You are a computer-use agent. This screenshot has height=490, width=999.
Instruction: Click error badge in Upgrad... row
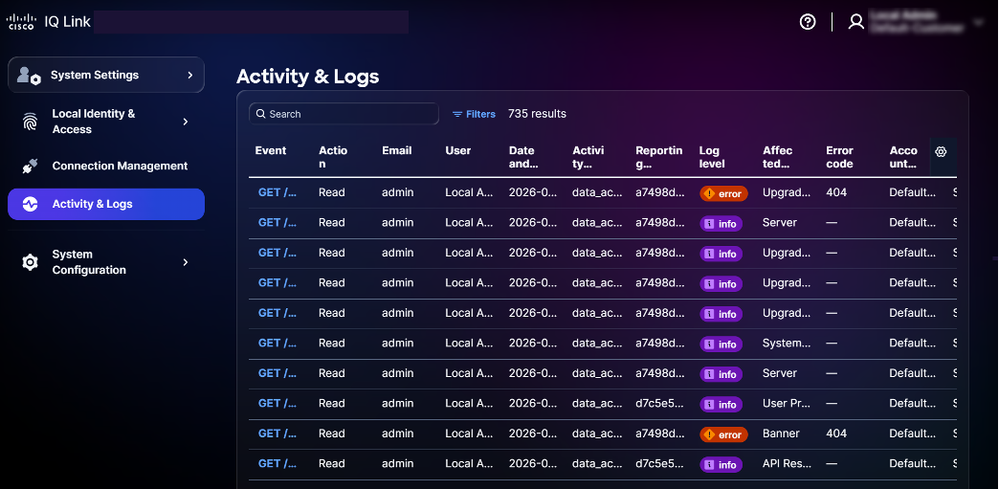pos(724,194)
